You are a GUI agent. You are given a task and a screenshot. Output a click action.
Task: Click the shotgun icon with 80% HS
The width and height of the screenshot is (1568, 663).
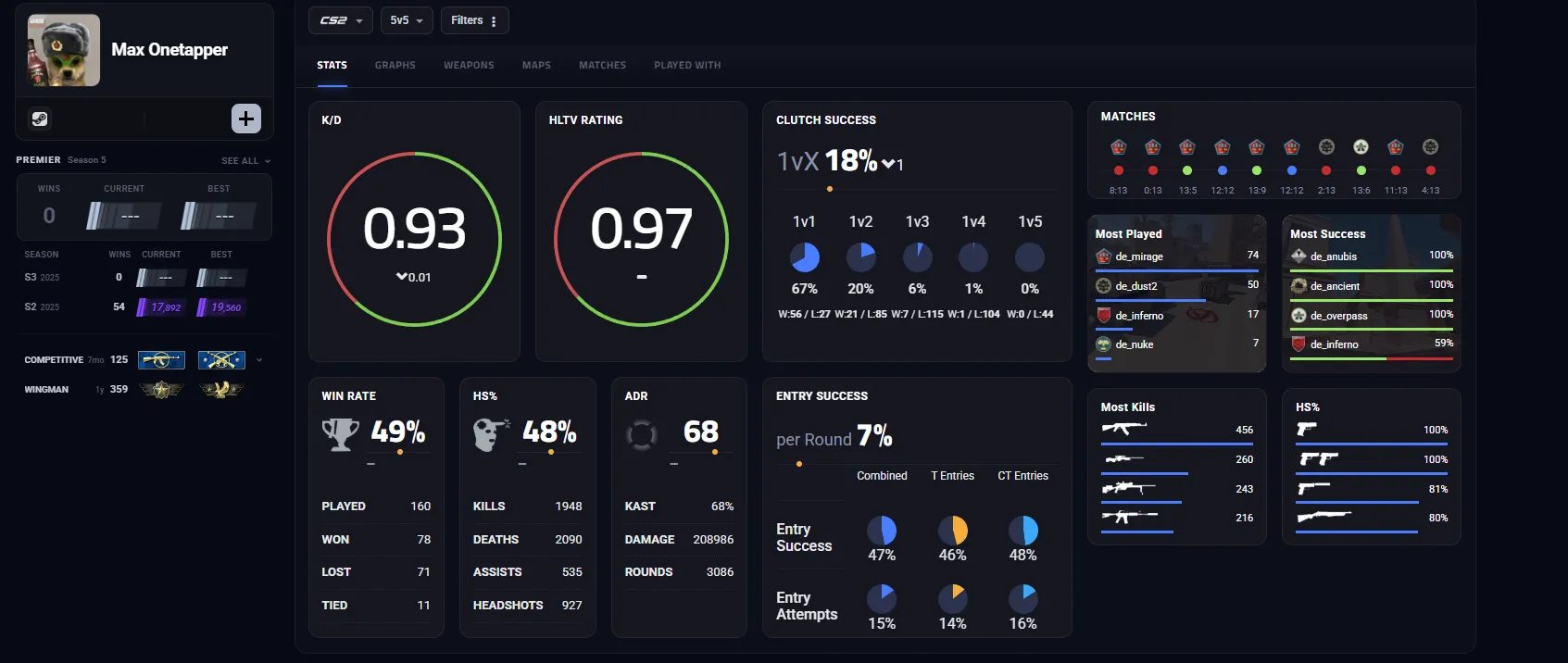(1324, 517)
